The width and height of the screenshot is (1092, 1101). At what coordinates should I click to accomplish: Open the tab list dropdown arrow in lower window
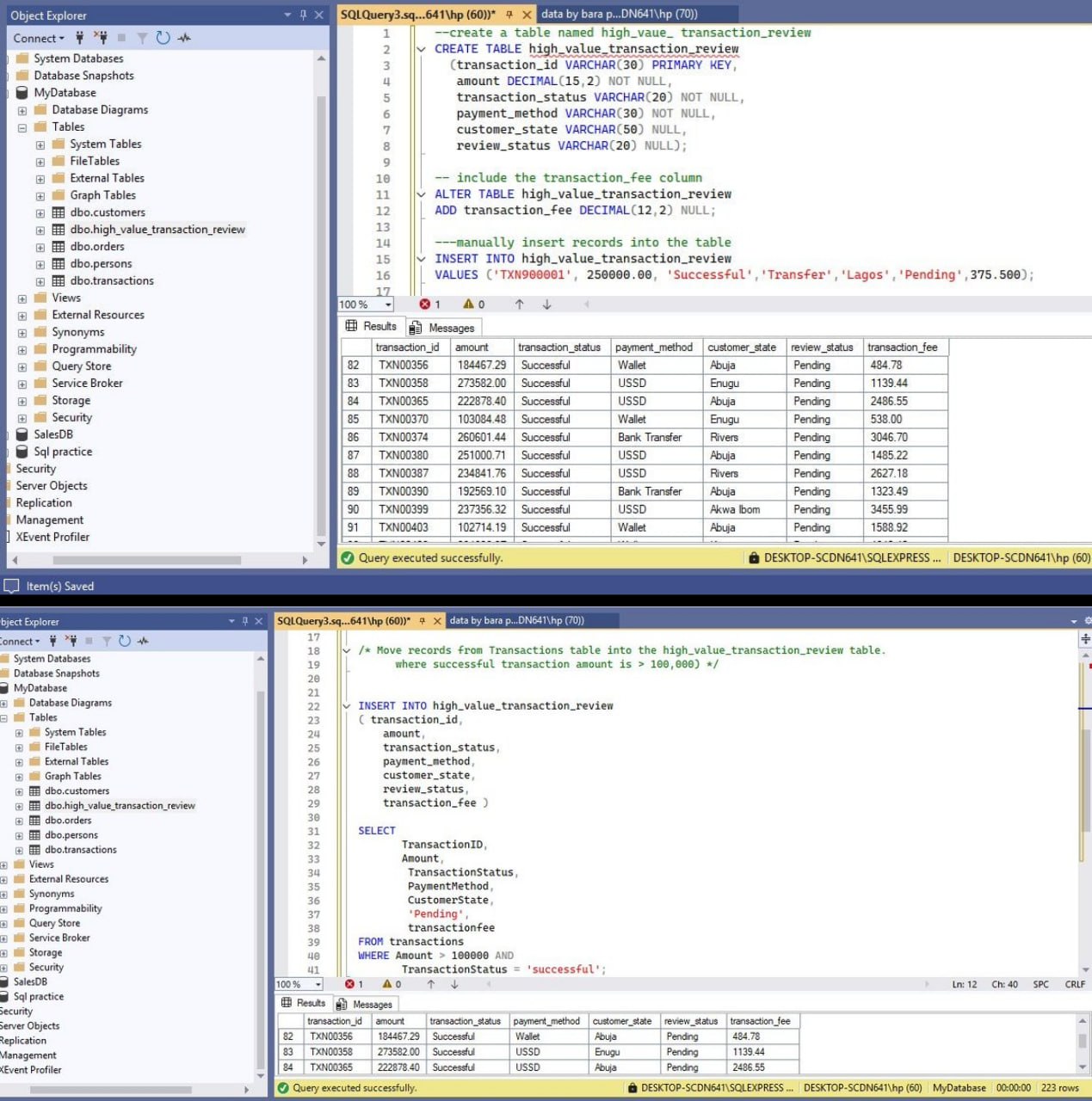[x=1074, y=621]
